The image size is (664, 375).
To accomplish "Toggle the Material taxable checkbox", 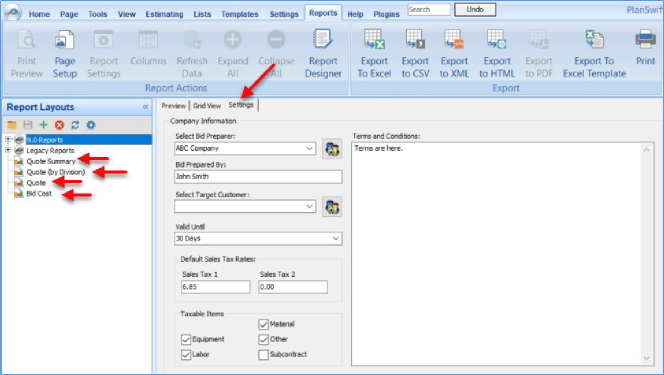I will (263, 324).
